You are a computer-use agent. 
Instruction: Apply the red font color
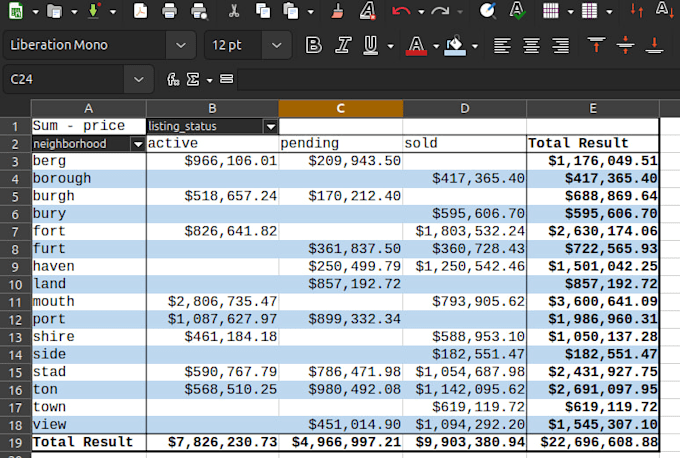416,45
